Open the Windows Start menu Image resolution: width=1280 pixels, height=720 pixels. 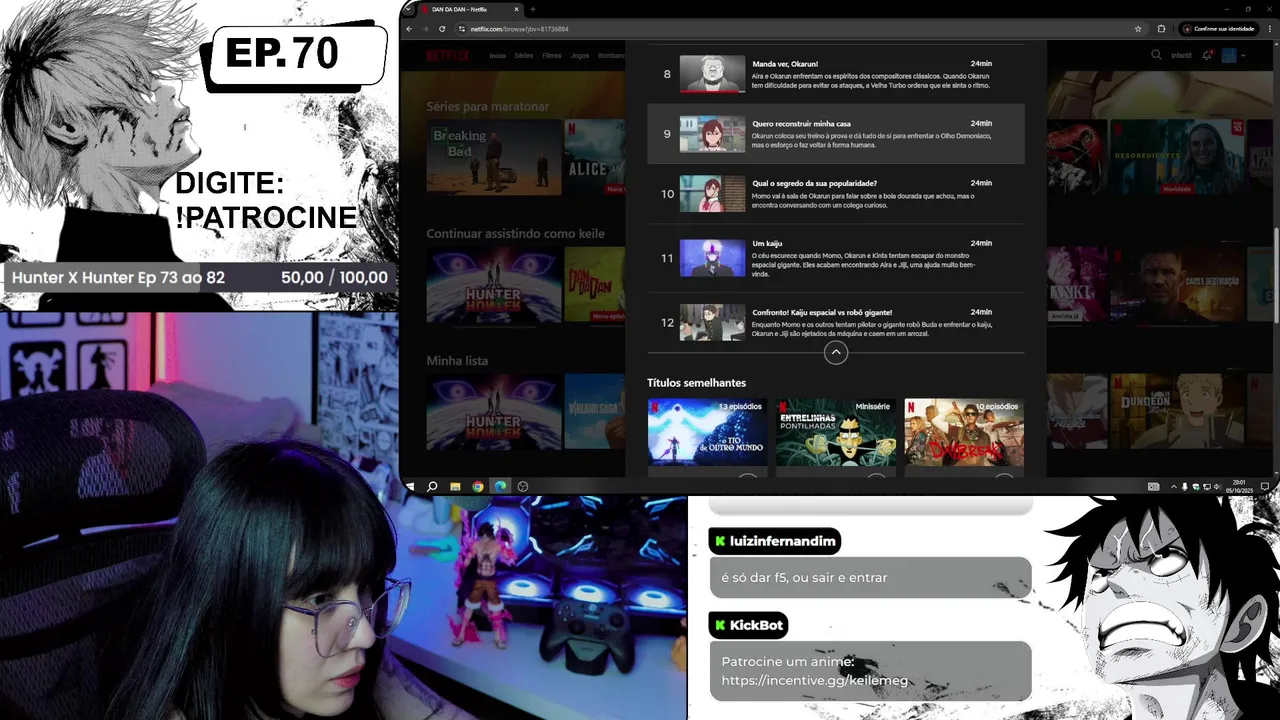[x=409, y=486]
